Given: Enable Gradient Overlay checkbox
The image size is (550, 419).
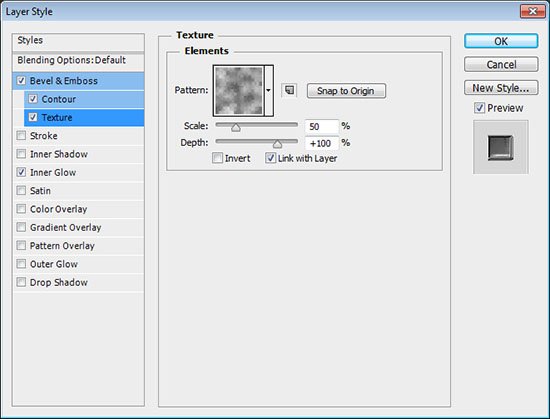Looking at the screenshot, I should point(21,227).
